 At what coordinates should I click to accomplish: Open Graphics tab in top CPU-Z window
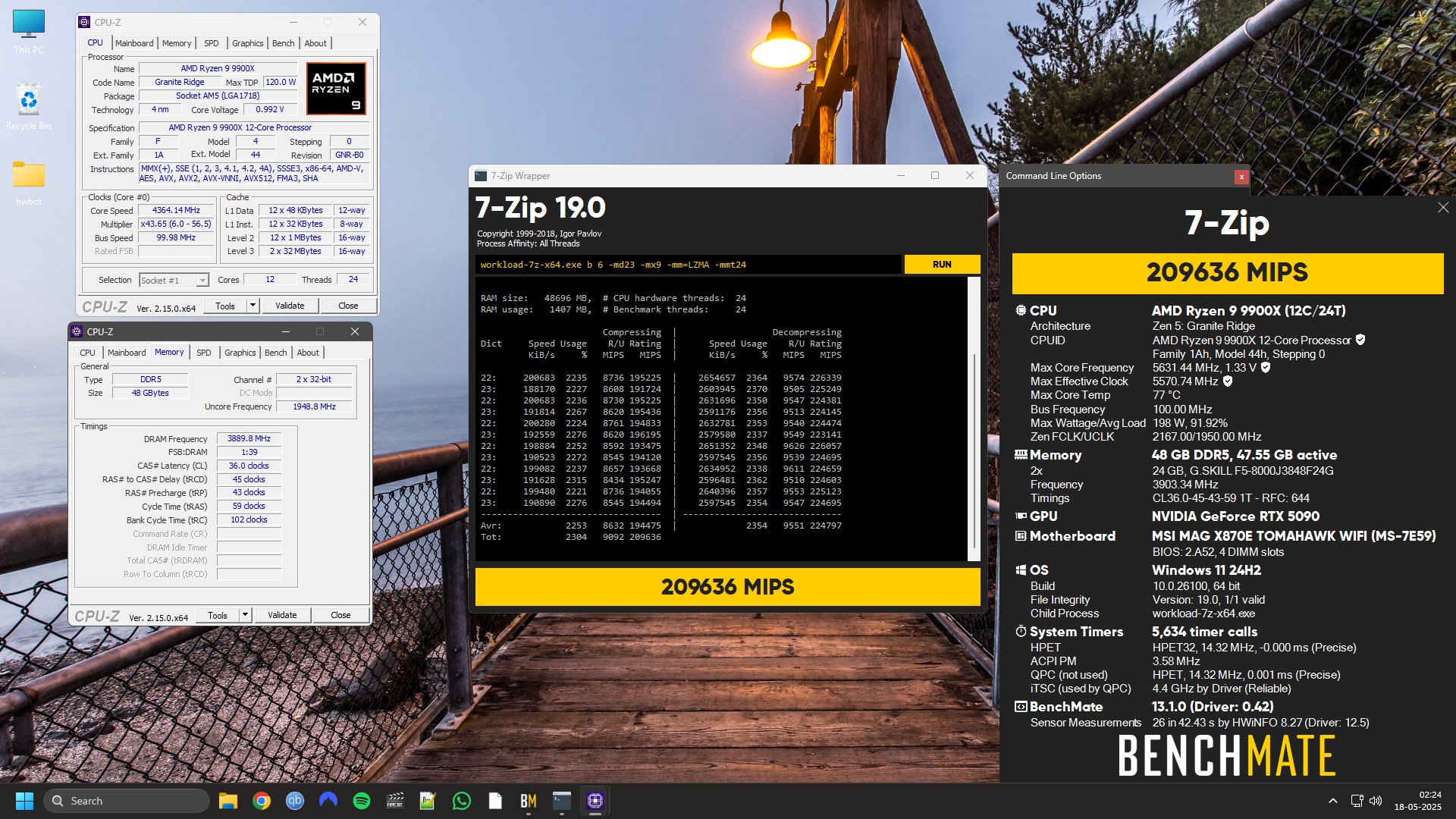click(x=248, y=43)
